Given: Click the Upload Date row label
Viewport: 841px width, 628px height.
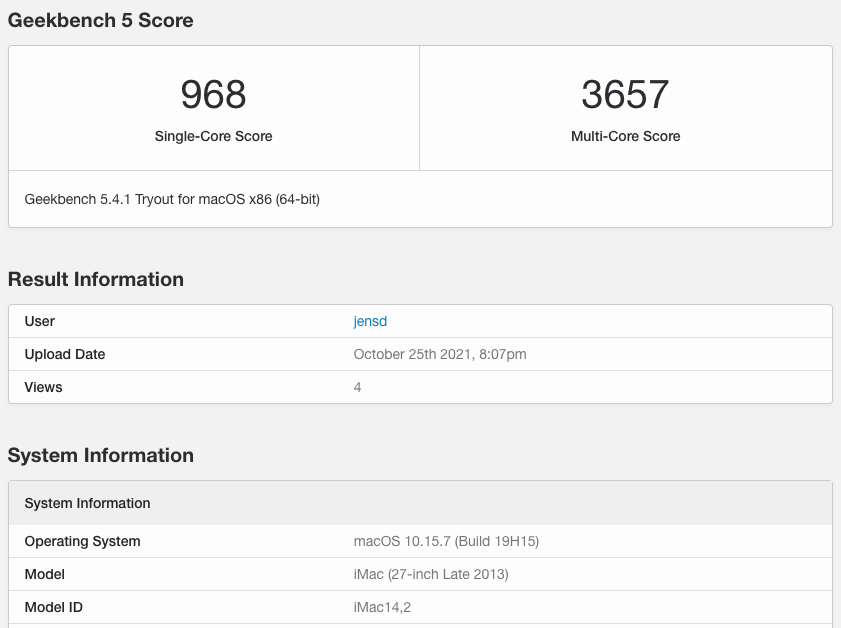Looking at the screenshot, I should 65,354.
